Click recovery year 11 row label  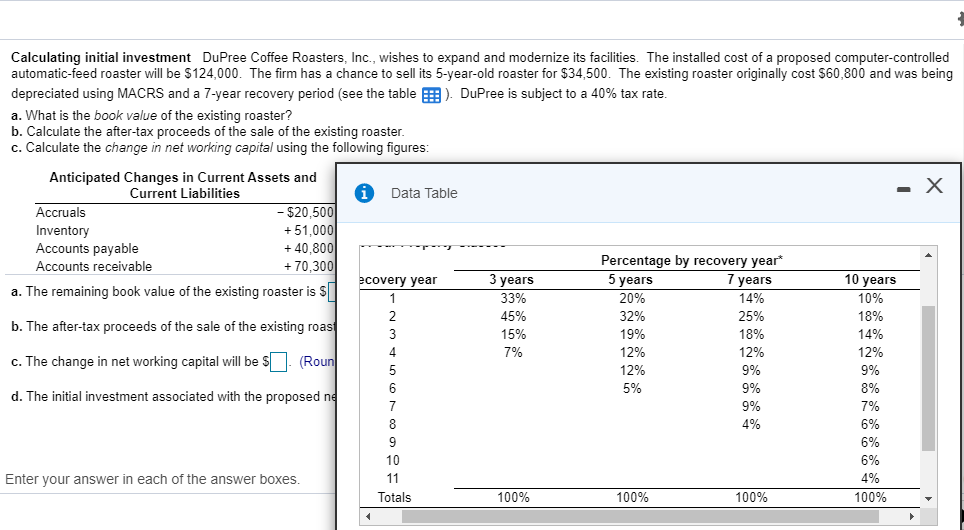(393, 478)
